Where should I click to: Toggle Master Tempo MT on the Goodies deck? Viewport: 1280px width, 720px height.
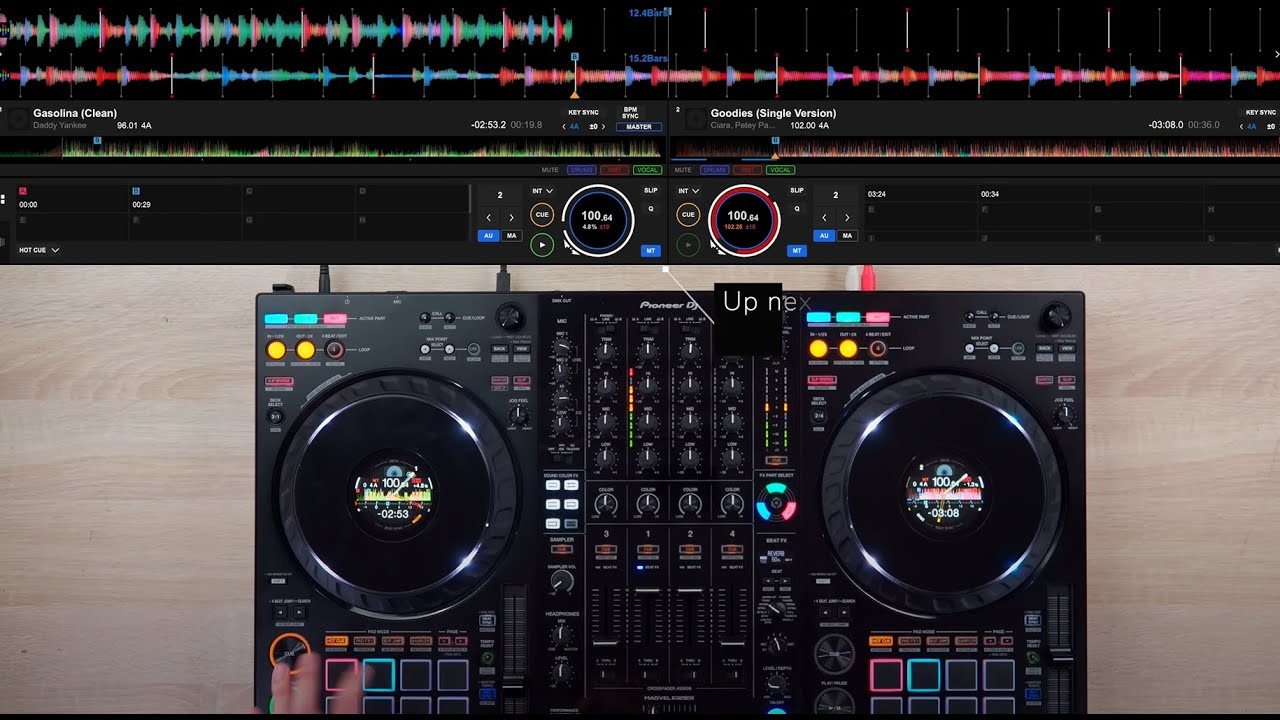point(797,251)
